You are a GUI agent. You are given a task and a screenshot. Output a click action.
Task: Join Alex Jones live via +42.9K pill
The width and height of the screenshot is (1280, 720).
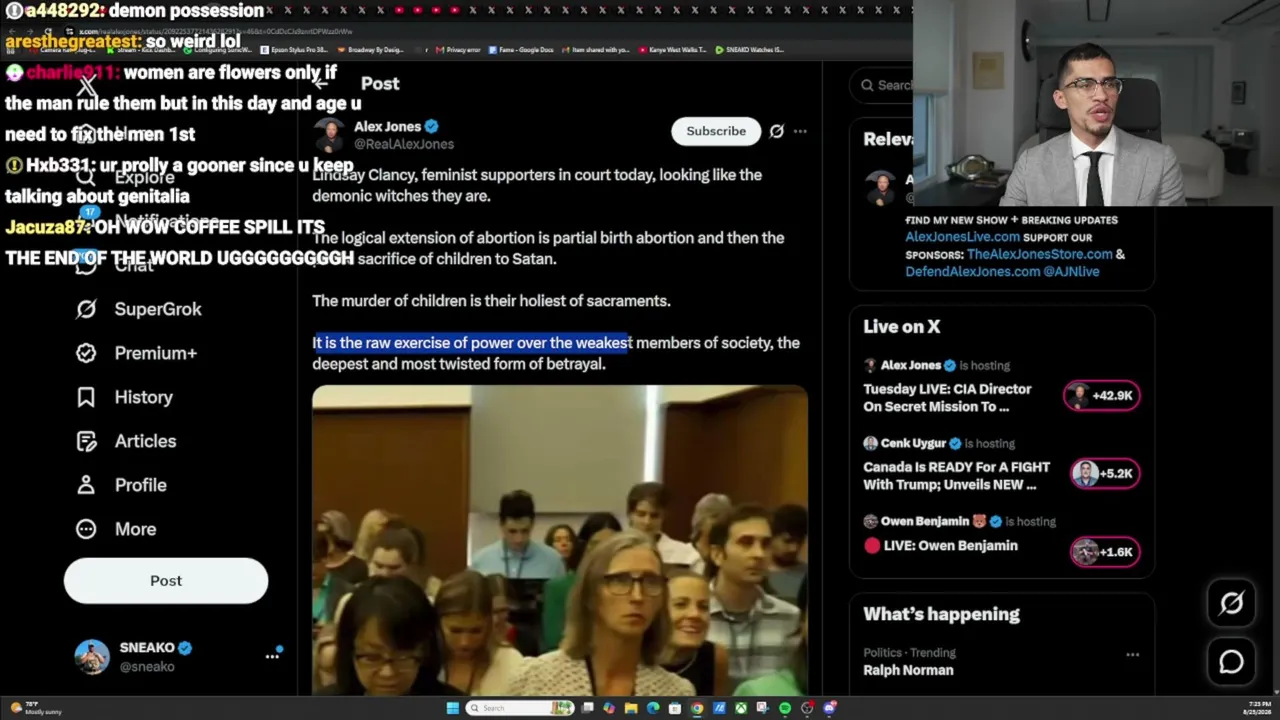point(1101,395)
